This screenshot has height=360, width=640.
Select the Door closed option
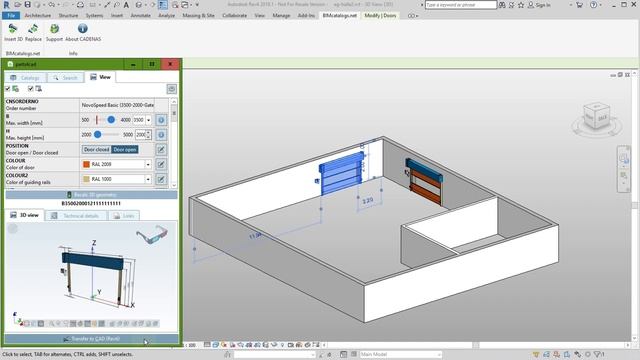[x=96, y=149]
